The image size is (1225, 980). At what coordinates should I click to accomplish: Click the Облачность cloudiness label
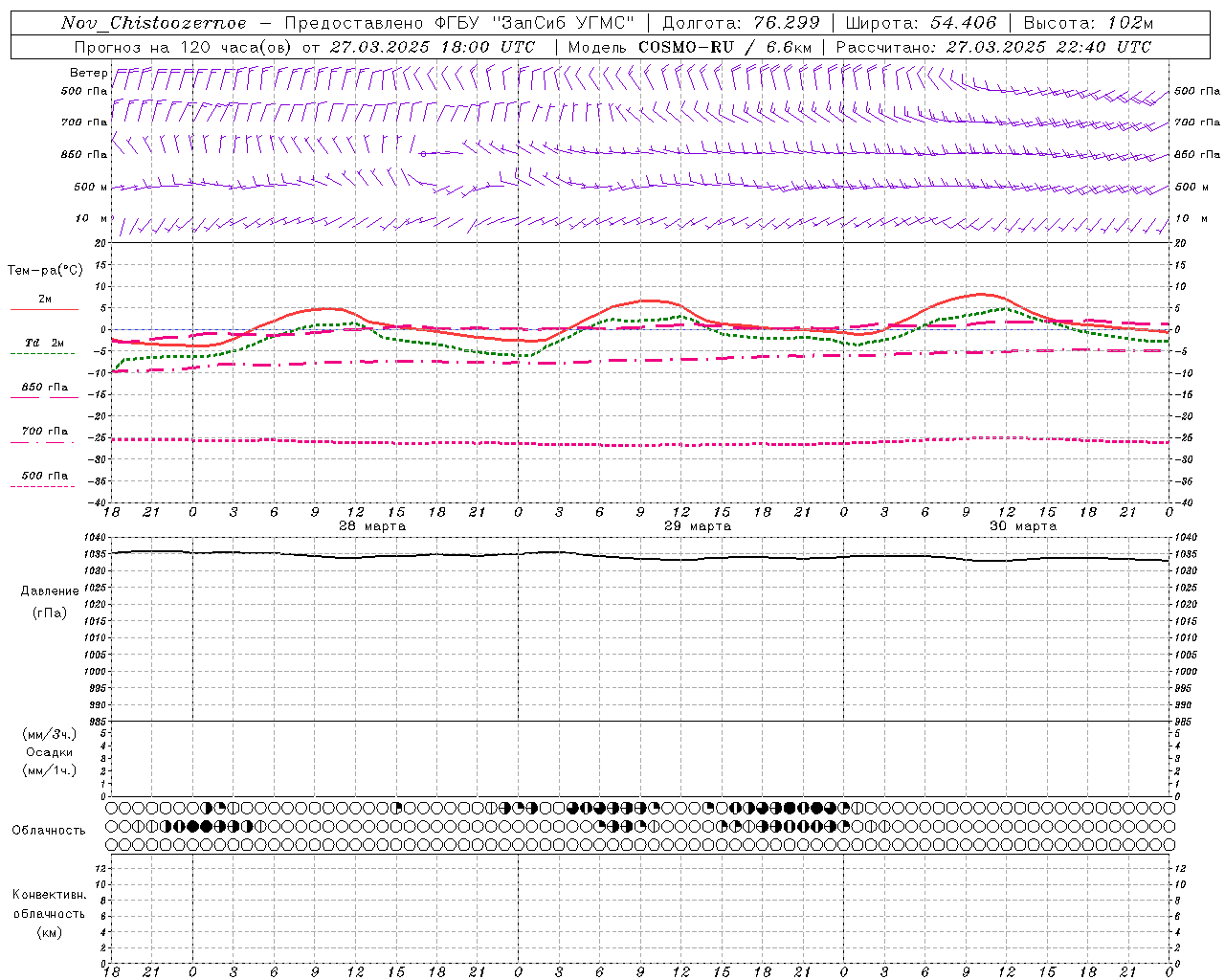coord(49,831)
